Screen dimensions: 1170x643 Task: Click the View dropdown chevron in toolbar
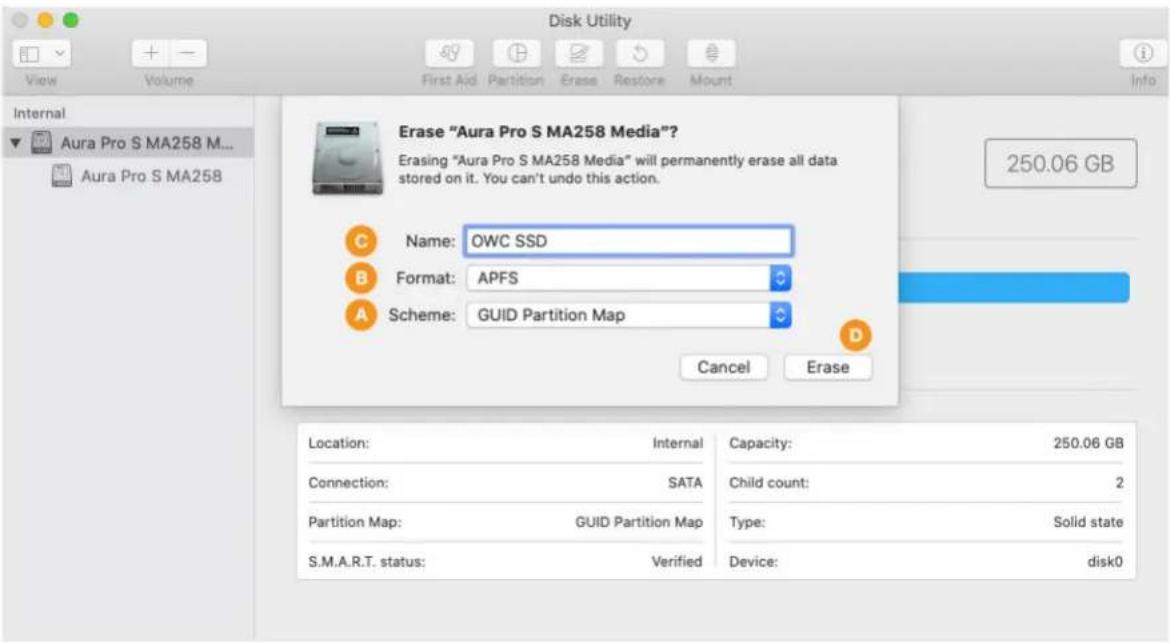[x=60, y=54]
